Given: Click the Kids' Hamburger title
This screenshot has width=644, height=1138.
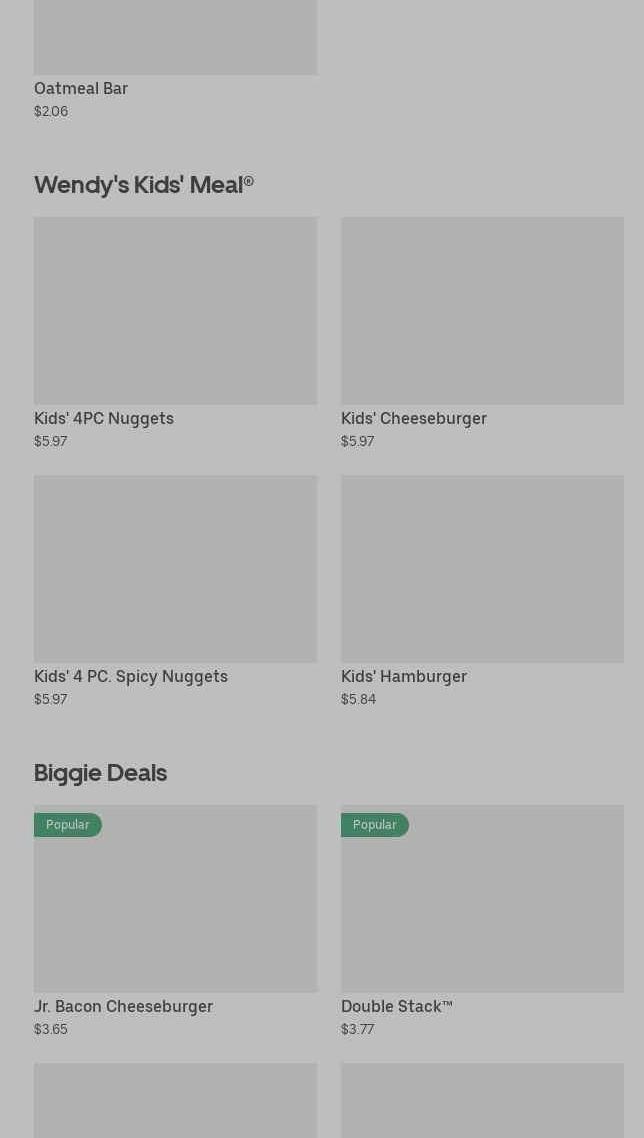Looking at the screenshot, I should point(404,676).
